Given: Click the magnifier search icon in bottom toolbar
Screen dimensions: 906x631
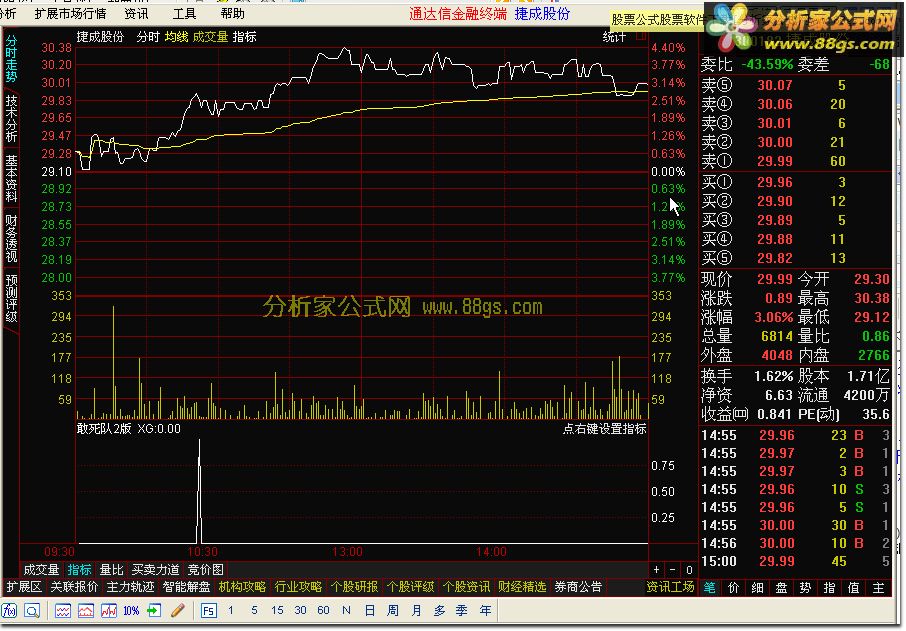Looking at the screenshot, I should click(x=32, y=610).
